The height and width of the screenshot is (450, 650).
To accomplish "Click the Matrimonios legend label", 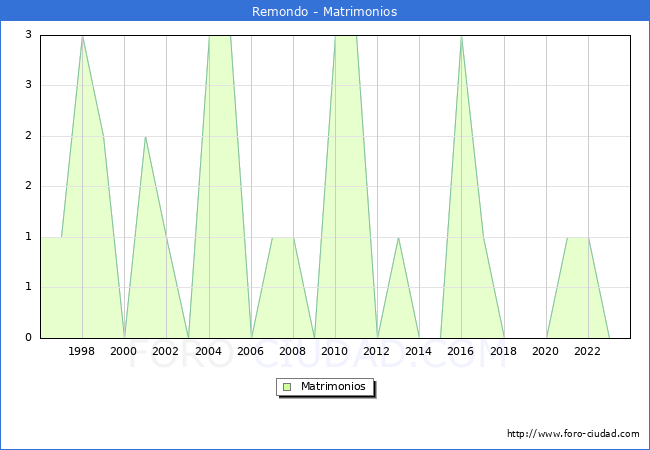I will pos(333,387).
